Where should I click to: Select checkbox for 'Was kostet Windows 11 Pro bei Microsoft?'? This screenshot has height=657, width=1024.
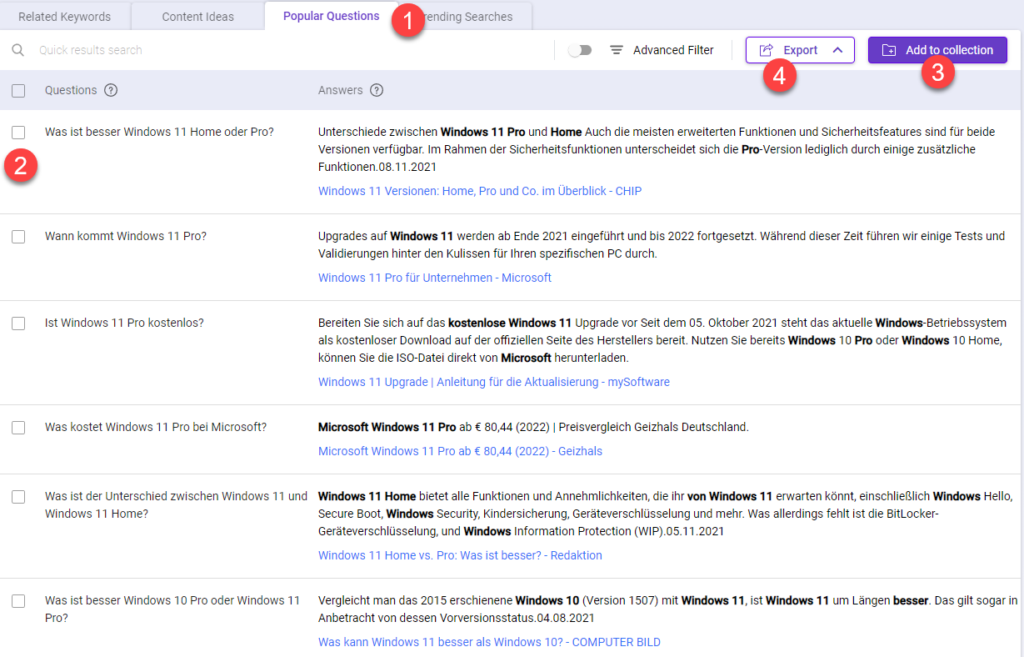(18, 428)
